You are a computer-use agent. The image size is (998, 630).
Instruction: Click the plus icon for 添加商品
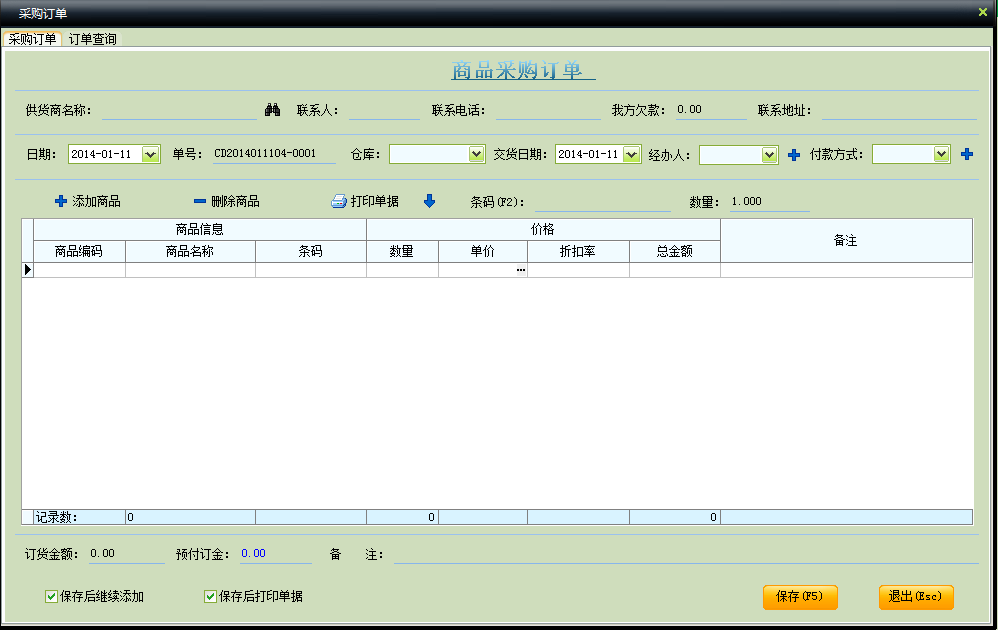61,201
